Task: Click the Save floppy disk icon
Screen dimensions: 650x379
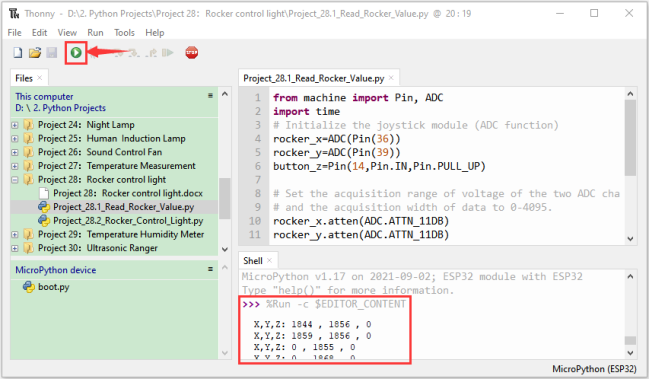Action: point(51,53)
